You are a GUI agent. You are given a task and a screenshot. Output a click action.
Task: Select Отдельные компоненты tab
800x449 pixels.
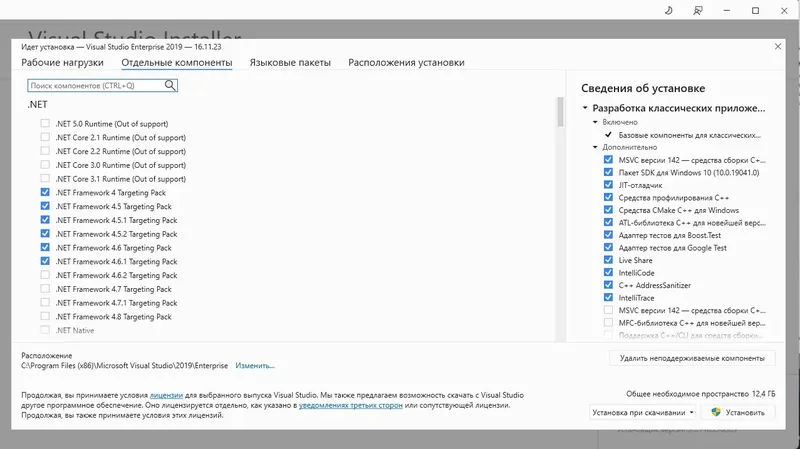177,62
